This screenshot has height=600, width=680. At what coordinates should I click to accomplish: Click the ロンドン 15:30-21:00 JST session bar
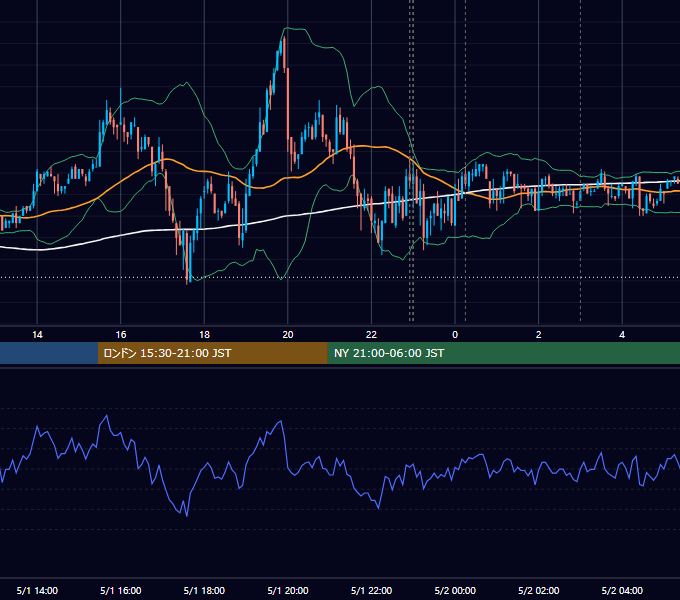pyautogui.click(x=212, y=353)
